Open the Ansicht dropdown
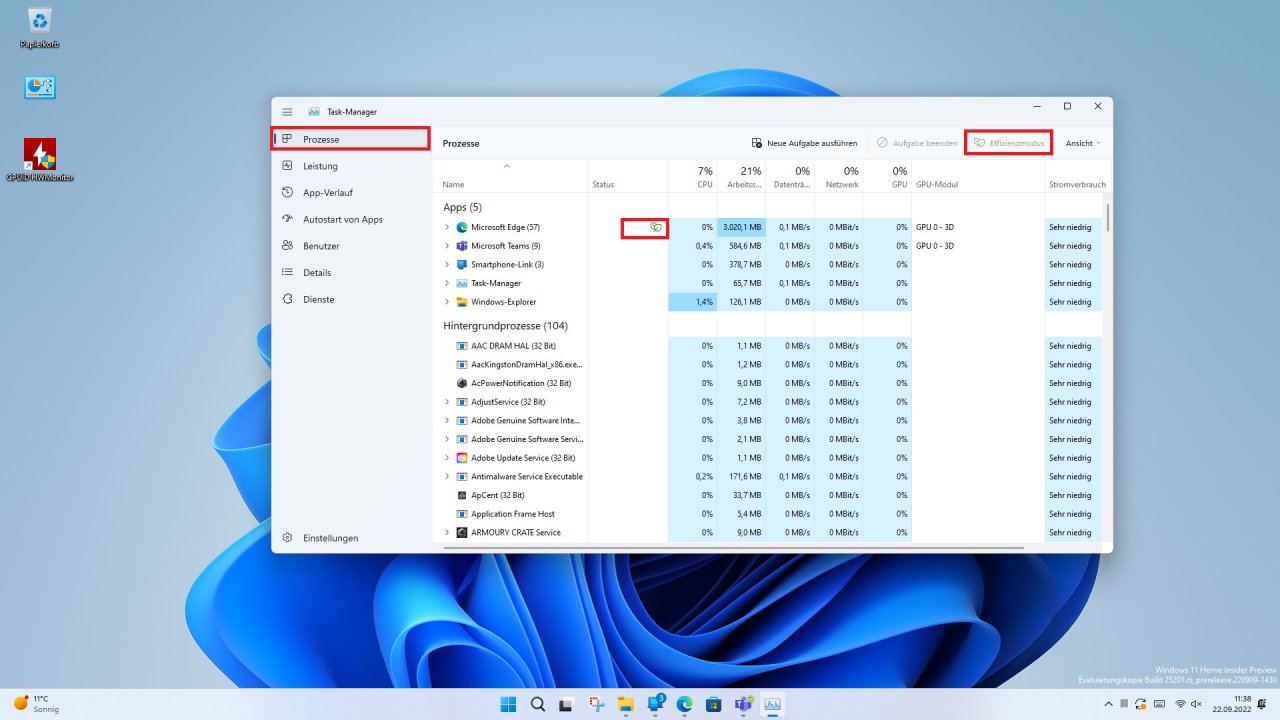Screen dimensions: 1280x720 (x=1083, y=143)
